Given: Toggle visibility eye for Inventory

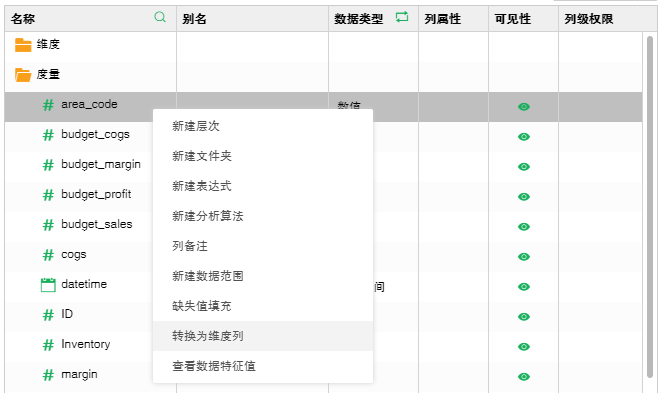Looking at the screenshot, I should [x=524, y=347].
